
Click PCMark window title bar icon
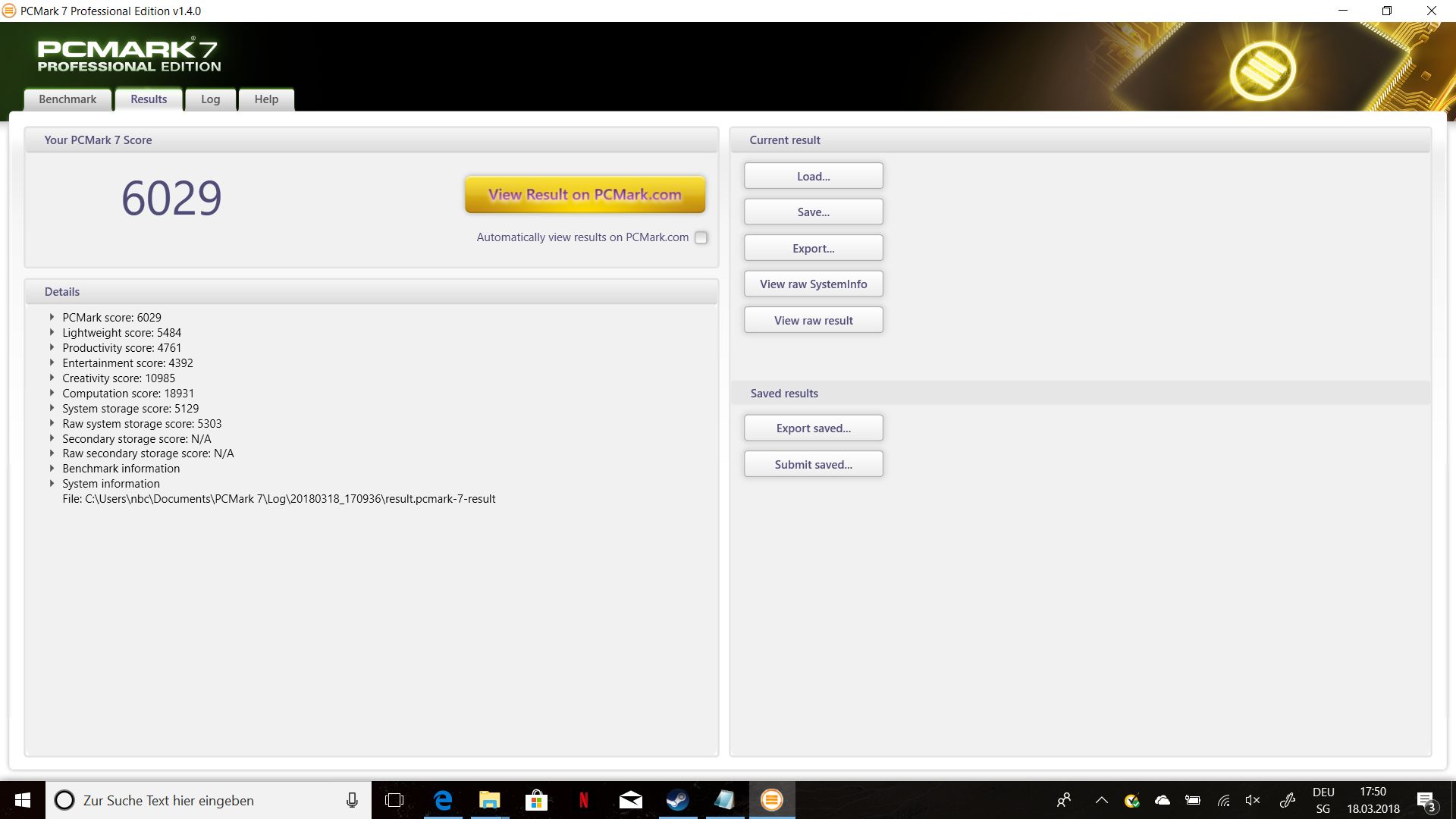point(9,11)
